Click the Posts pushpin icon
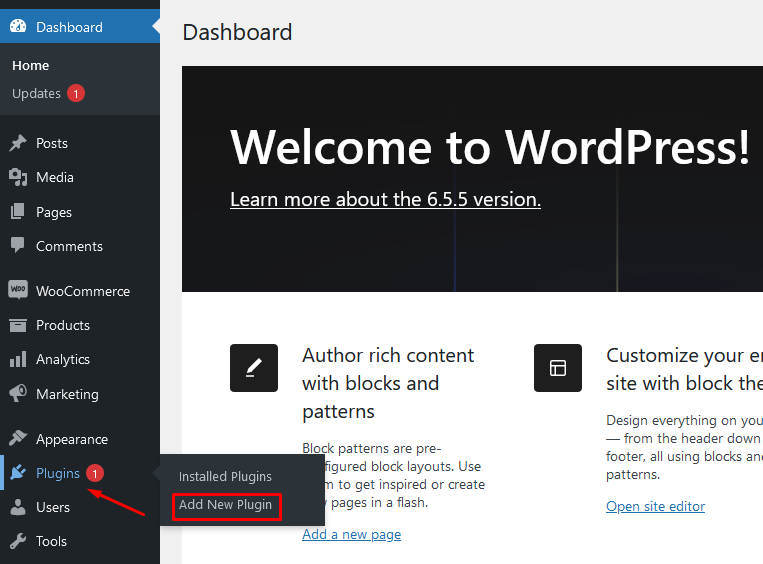This screenshot has width=763, height=564. (18, 143)
